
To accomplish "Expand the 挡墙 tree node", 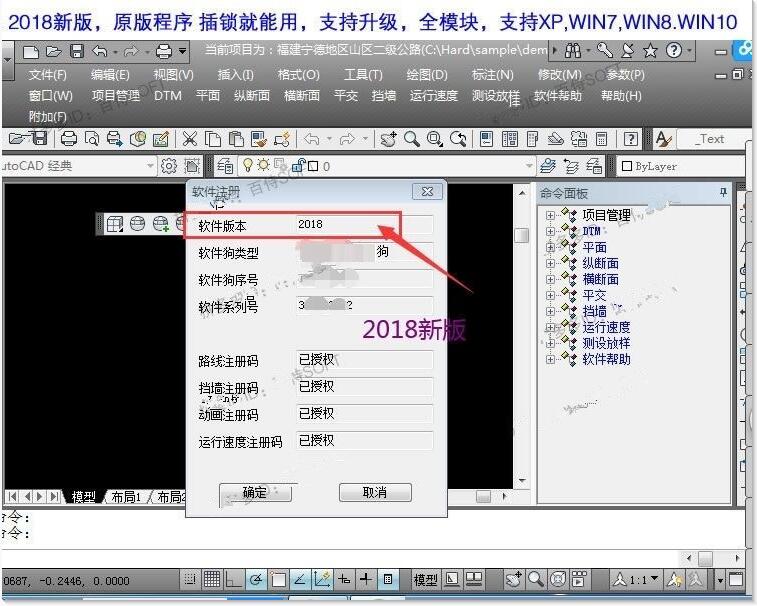I will click(x=550, y=311).
